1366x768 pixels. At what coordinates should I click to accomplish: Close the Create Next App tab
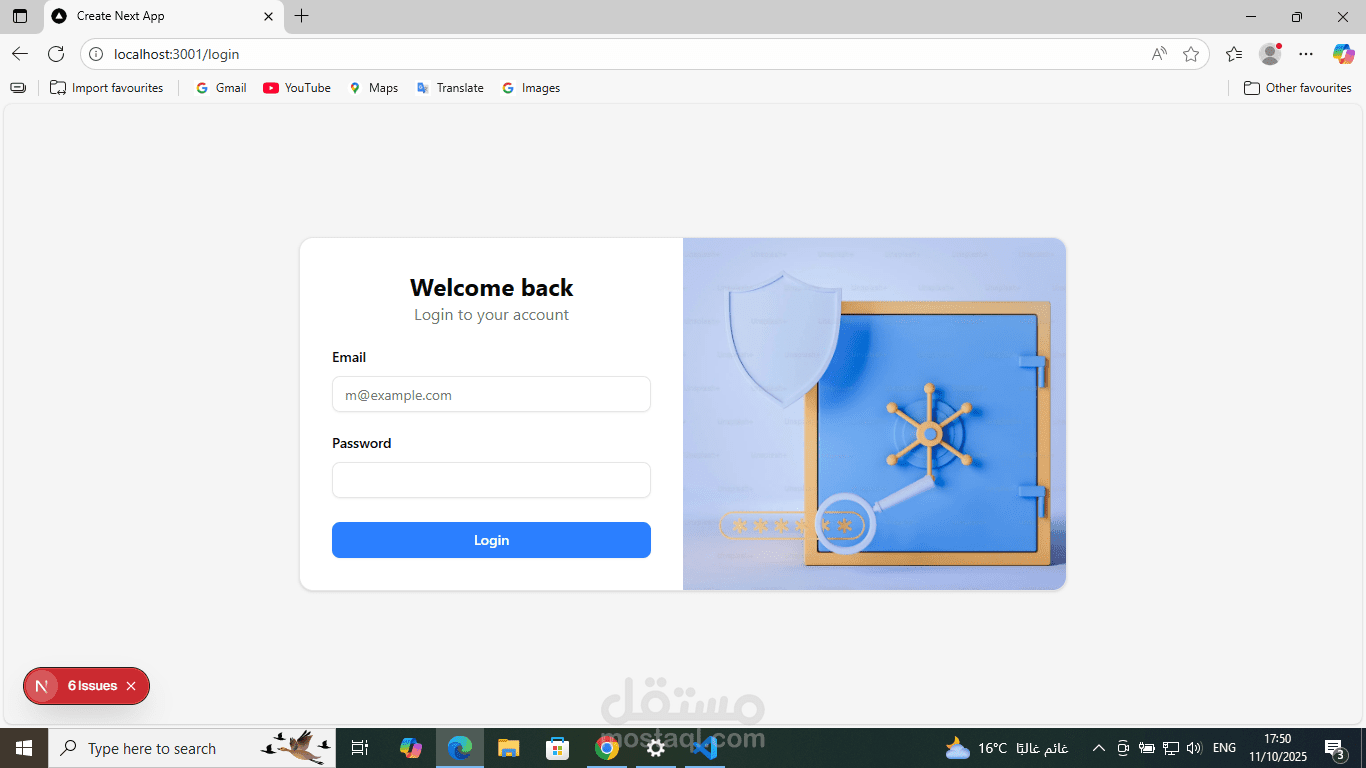268,16
